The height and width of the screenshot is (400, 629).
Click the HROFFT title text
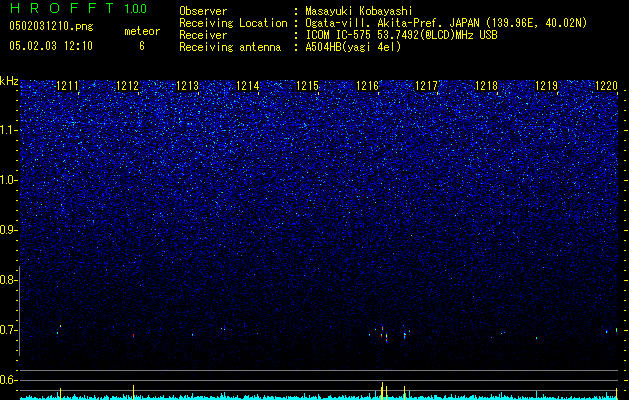point(63,8)
